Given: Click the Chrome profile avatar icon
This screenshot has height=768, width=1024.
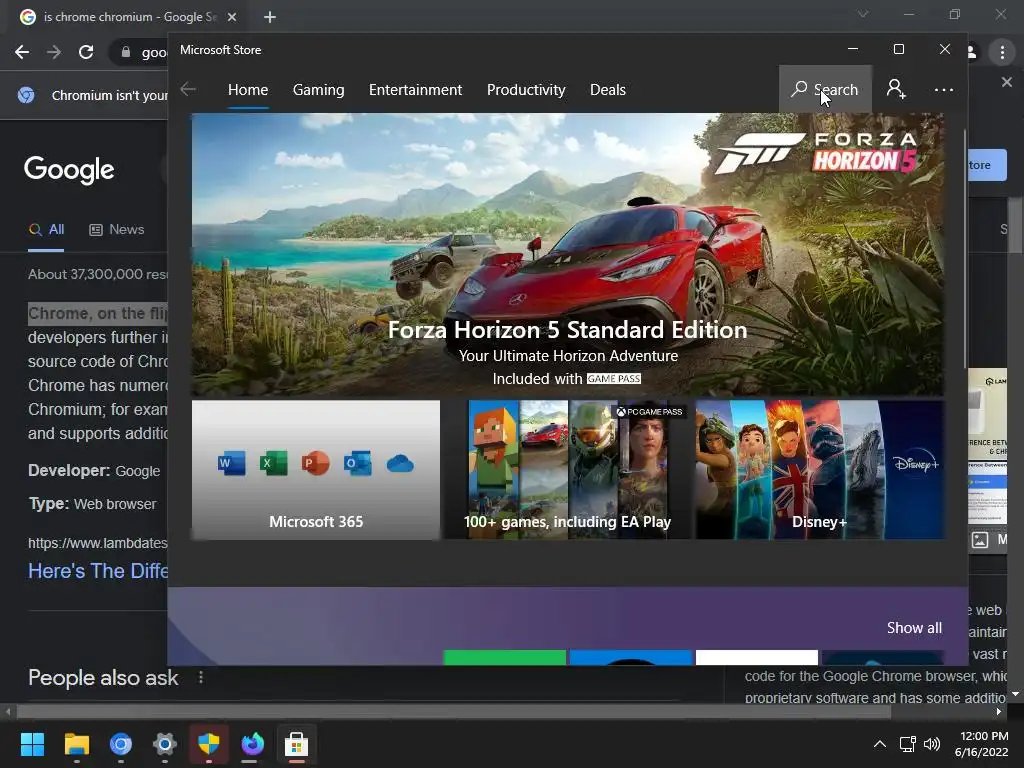Looking at the screenshot, I should click(972, 52).
